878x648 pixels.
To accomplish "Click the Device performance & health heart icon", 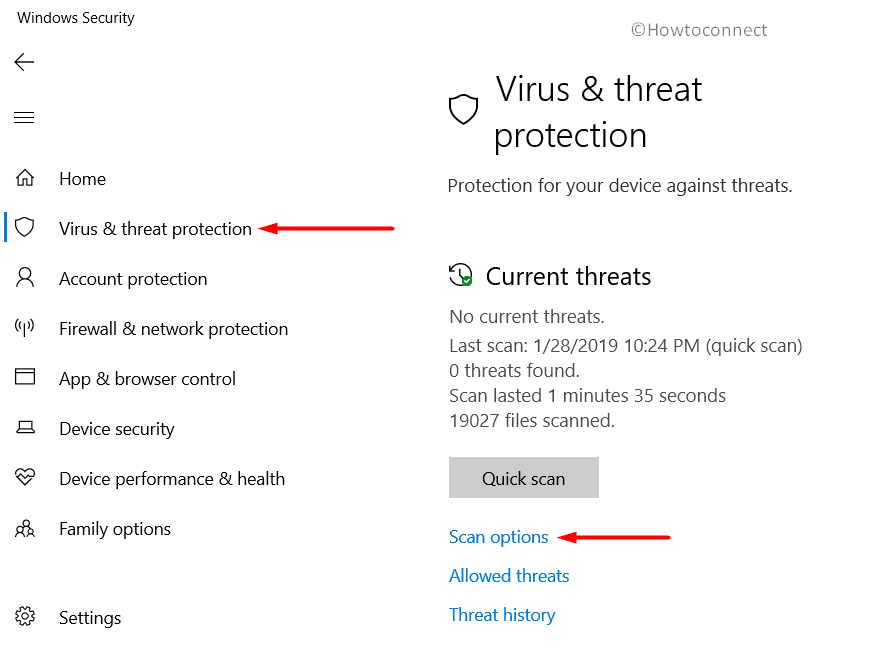I will tap(25, 478).
